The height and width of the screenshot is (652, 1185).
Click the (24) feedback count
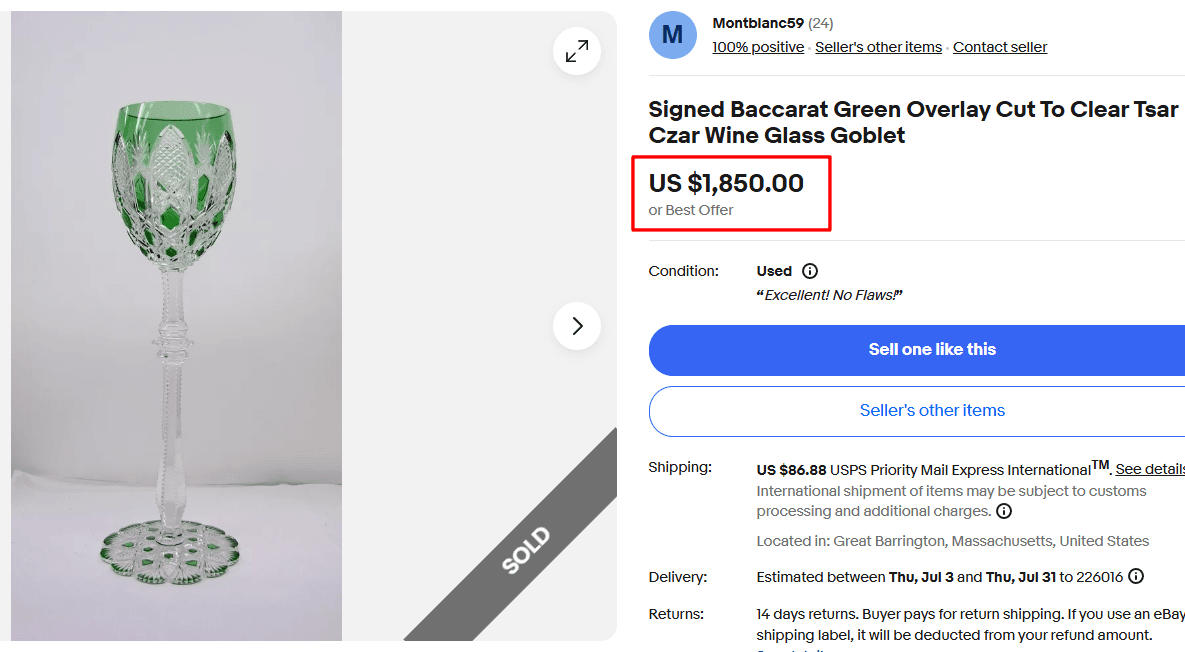coord(821,23)
